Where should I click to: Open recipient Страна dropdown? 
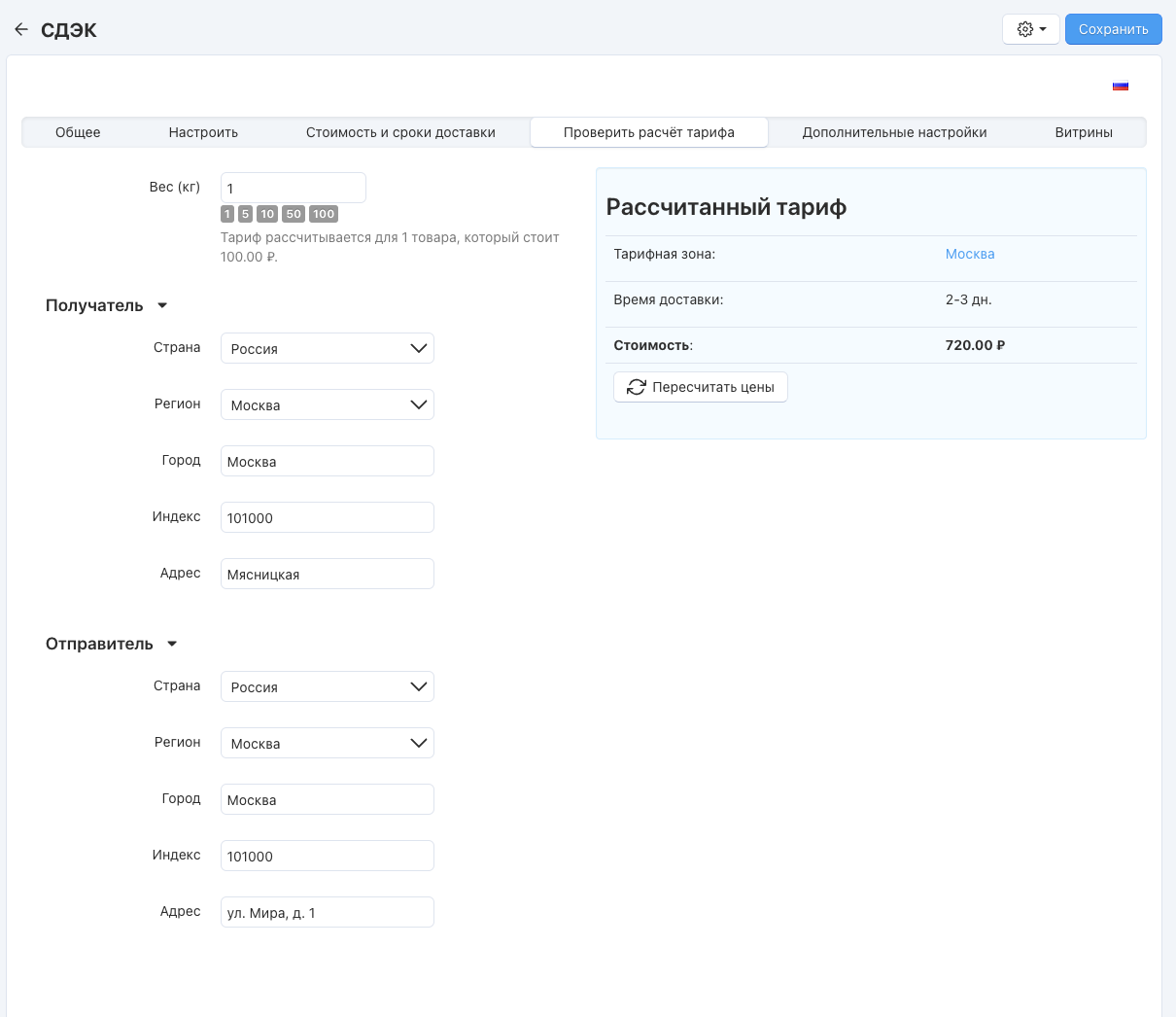point(327,348)
